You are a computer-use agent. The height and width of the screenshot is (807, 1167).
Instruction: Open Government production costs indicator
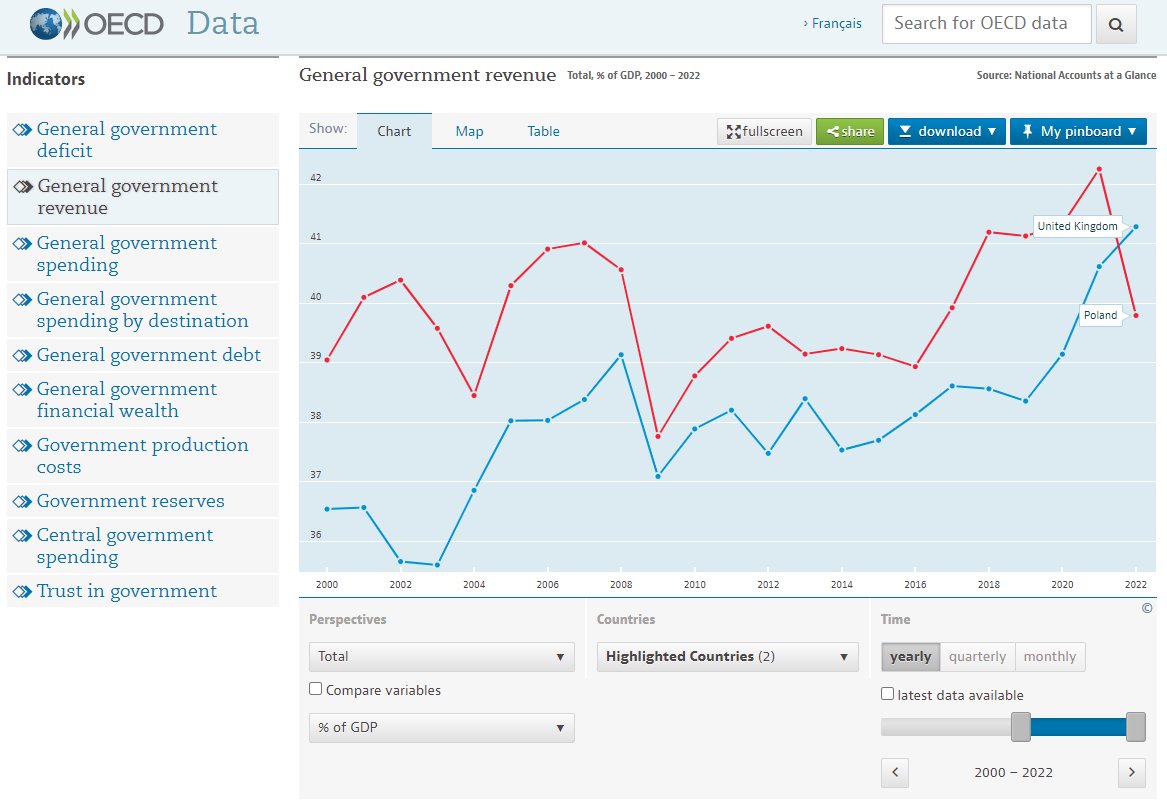[142, 456]
